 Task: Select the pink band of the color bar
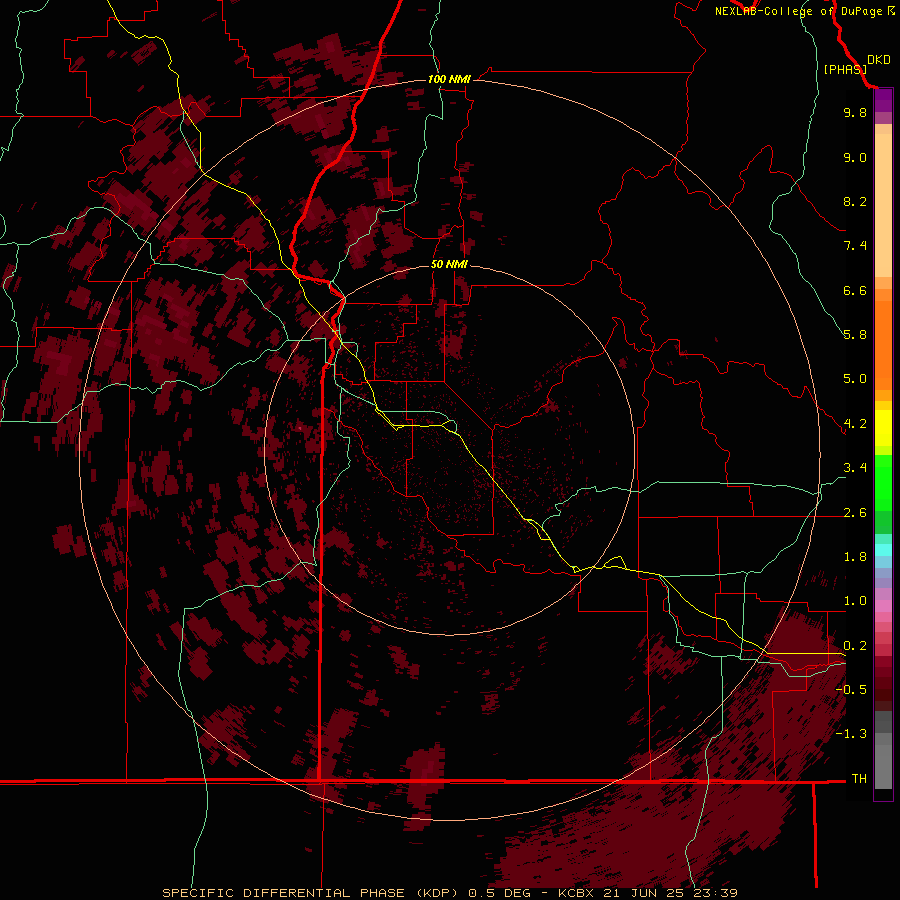click(883, 606)
